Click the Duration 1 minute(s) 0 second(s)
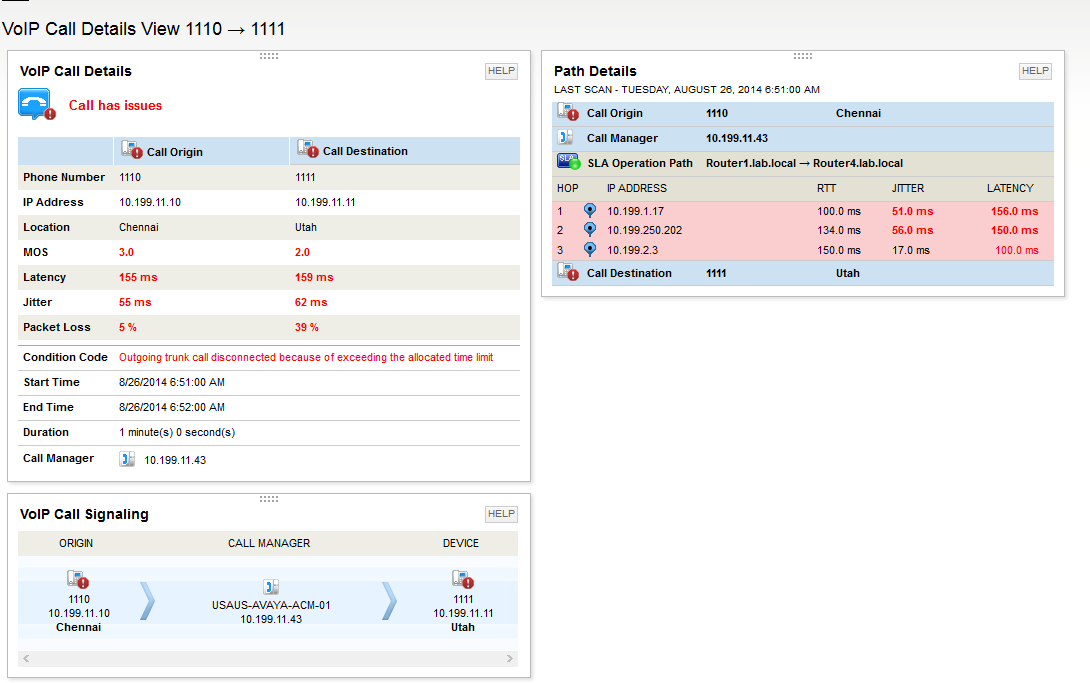1090x683 pixels. [177, 432]
